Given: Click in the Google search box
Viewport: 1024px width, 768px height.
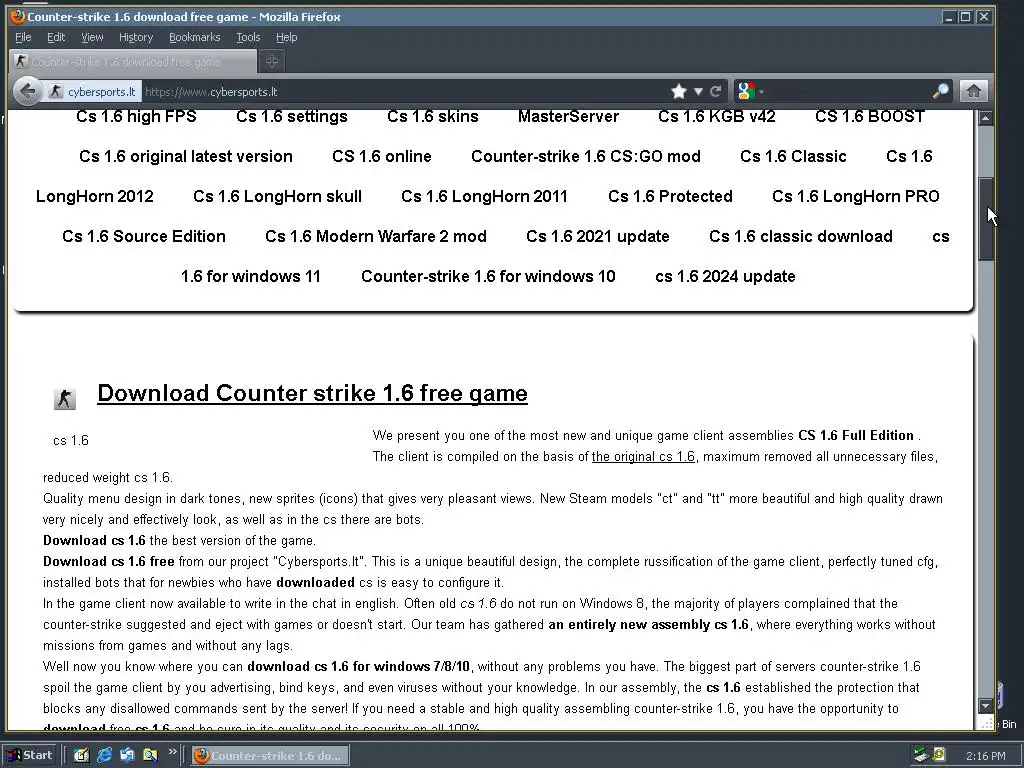Looking at the screenshot, I should pos(849,92).
